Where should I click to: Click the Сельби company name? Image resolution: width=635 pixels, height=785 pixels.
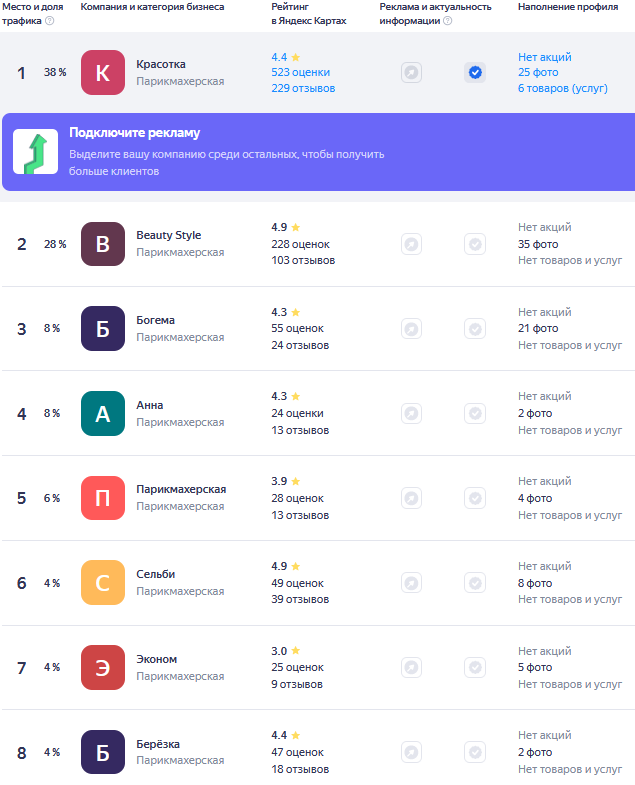tap(155, 574)
